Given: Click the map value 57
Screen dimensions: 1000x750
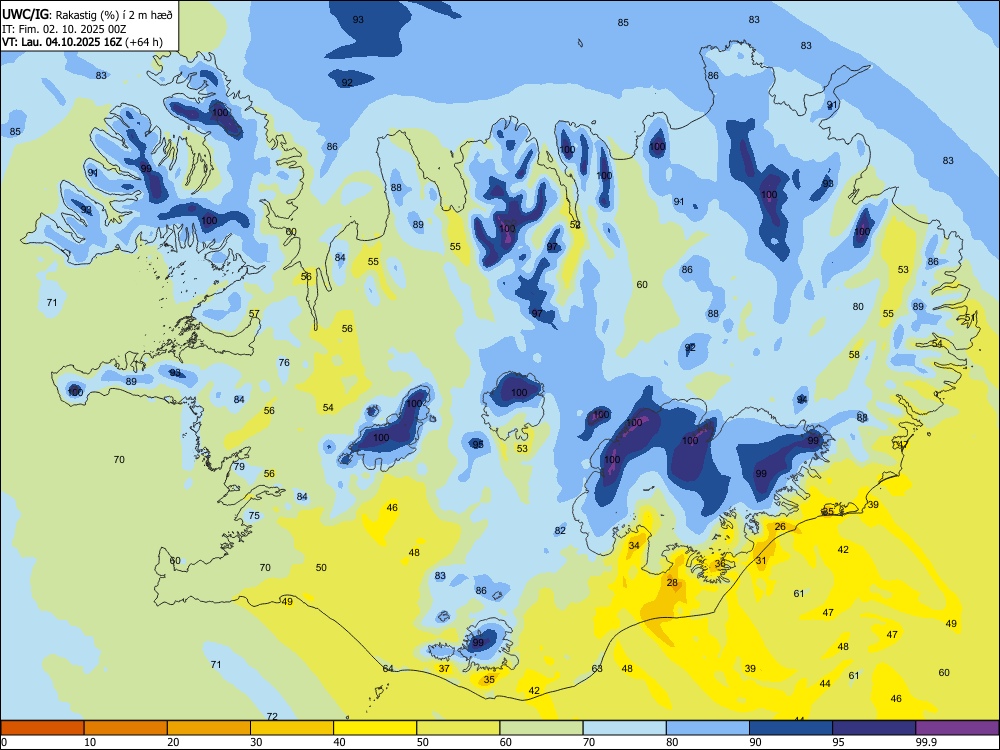Looking at the screenshot, I should point(254,313).
